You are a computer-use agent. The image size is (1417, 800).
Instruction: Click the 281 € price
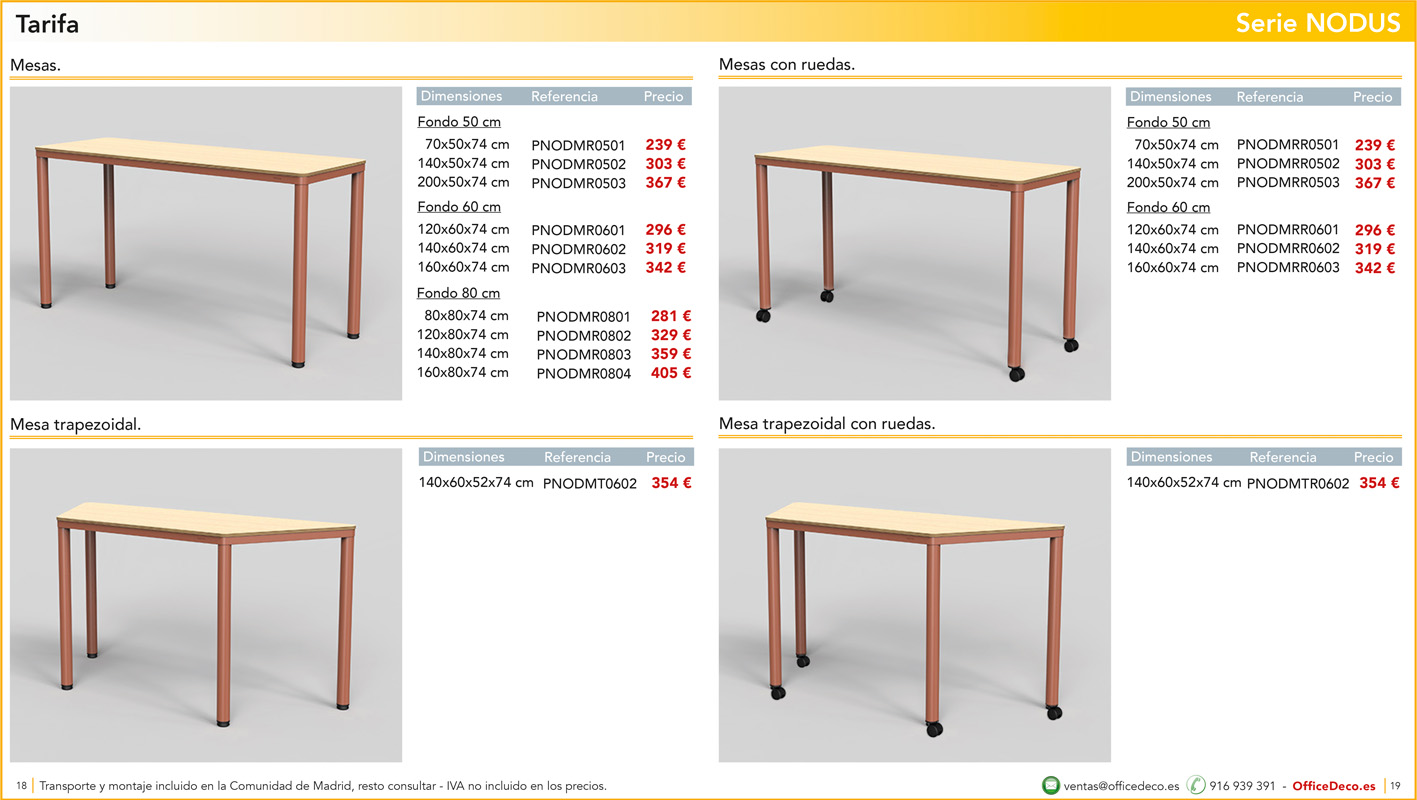[671, 317]
